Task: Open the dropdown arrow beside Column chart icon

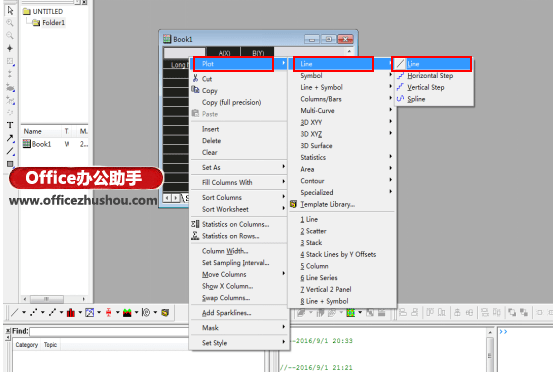Action: (80, 312)
